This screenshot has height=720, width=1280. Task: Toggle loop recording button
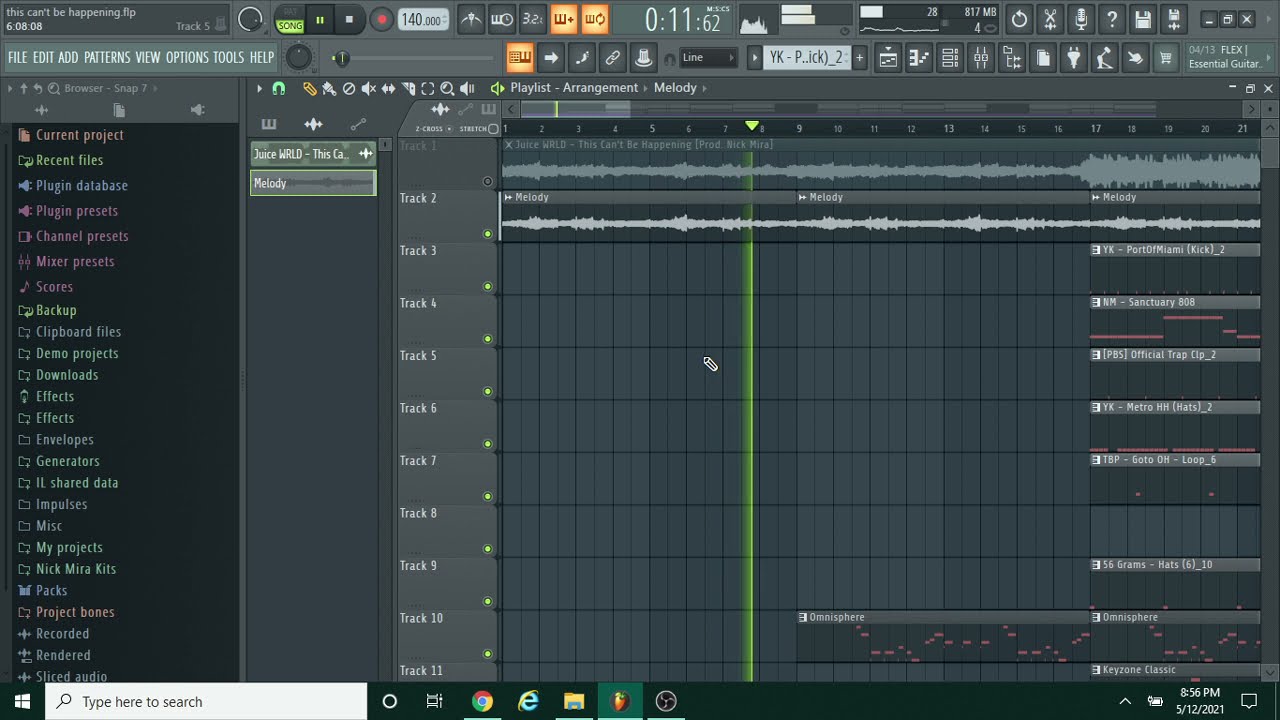pyautogui.click(x=595, y=19)
